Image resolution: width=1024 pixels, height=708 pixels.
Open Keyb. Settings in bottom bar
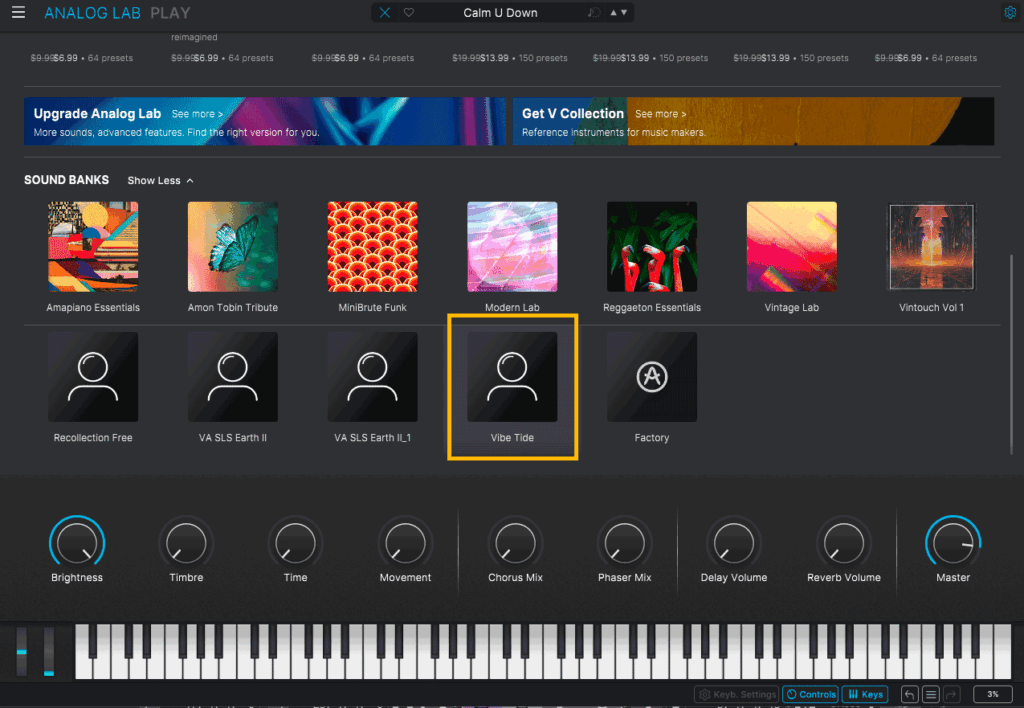[737, 694]
